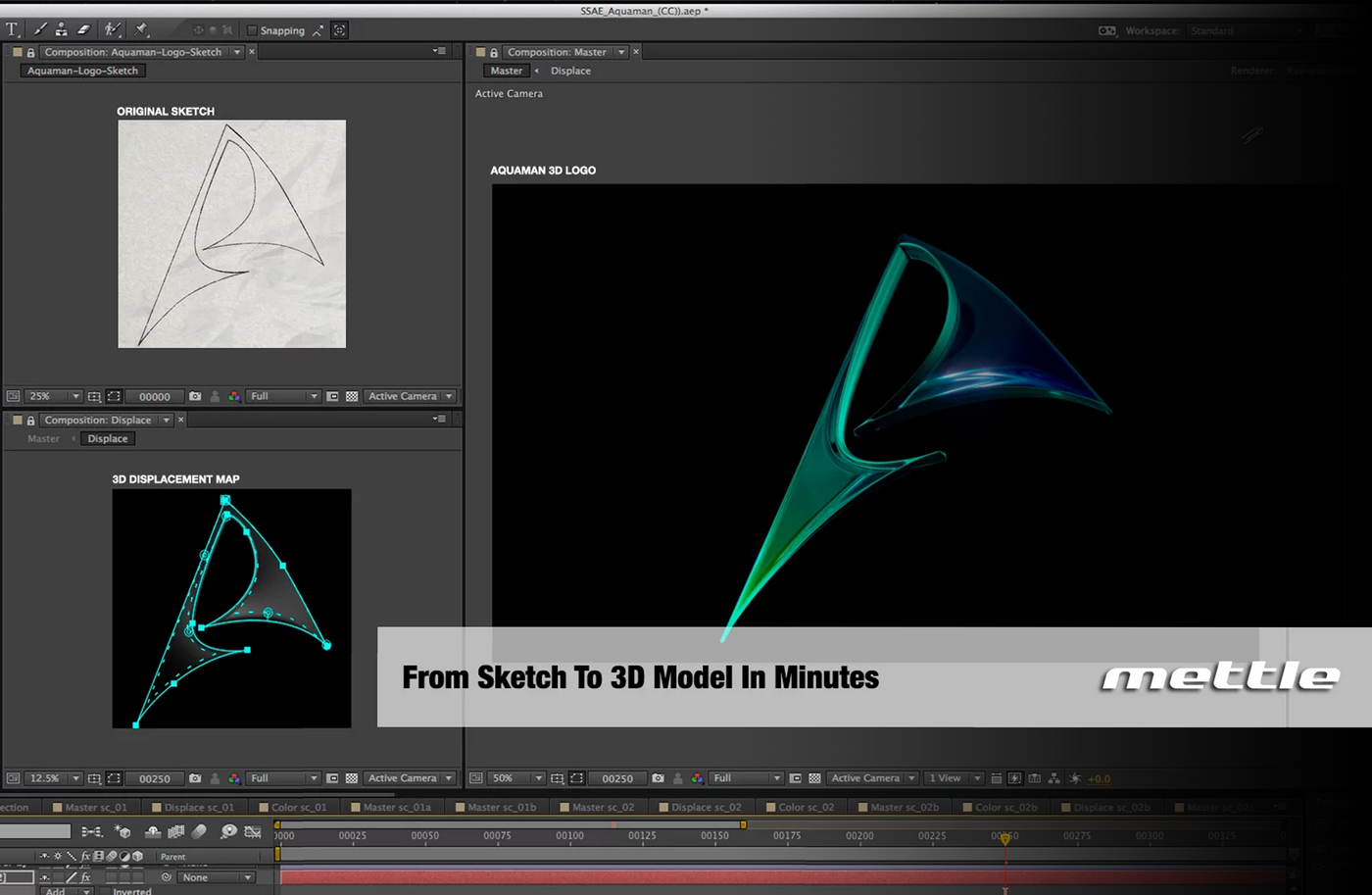Image resolution: width=1372 pixels, height=895 pixels.
Task: Click the 00250 timecode in the Displace viewer
Action: pyautogui.click(x=155, y=779)
